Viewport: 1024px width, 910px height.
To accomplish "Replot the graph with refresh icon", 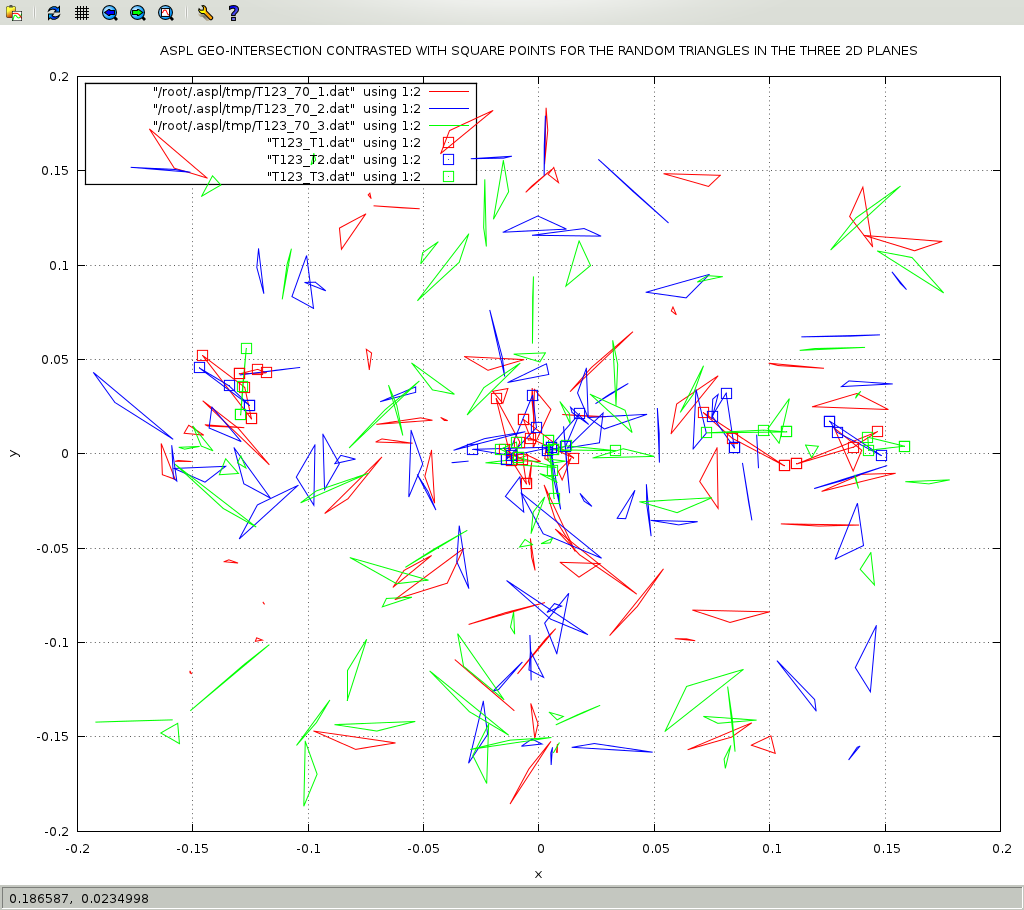I will click(x=54, y=13).
